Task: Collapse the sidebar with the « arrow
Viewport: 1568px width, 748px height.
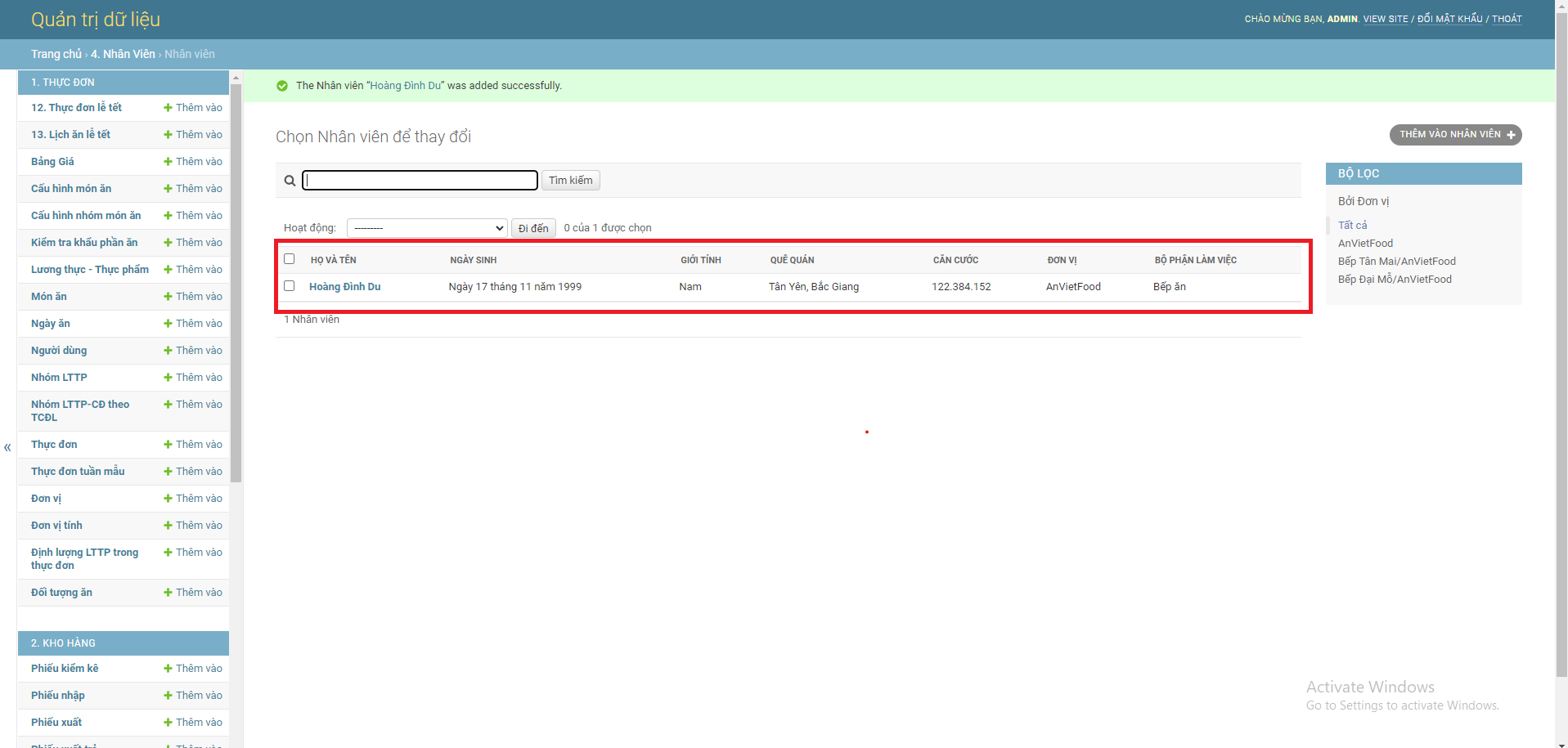Action: pos(7,447)
